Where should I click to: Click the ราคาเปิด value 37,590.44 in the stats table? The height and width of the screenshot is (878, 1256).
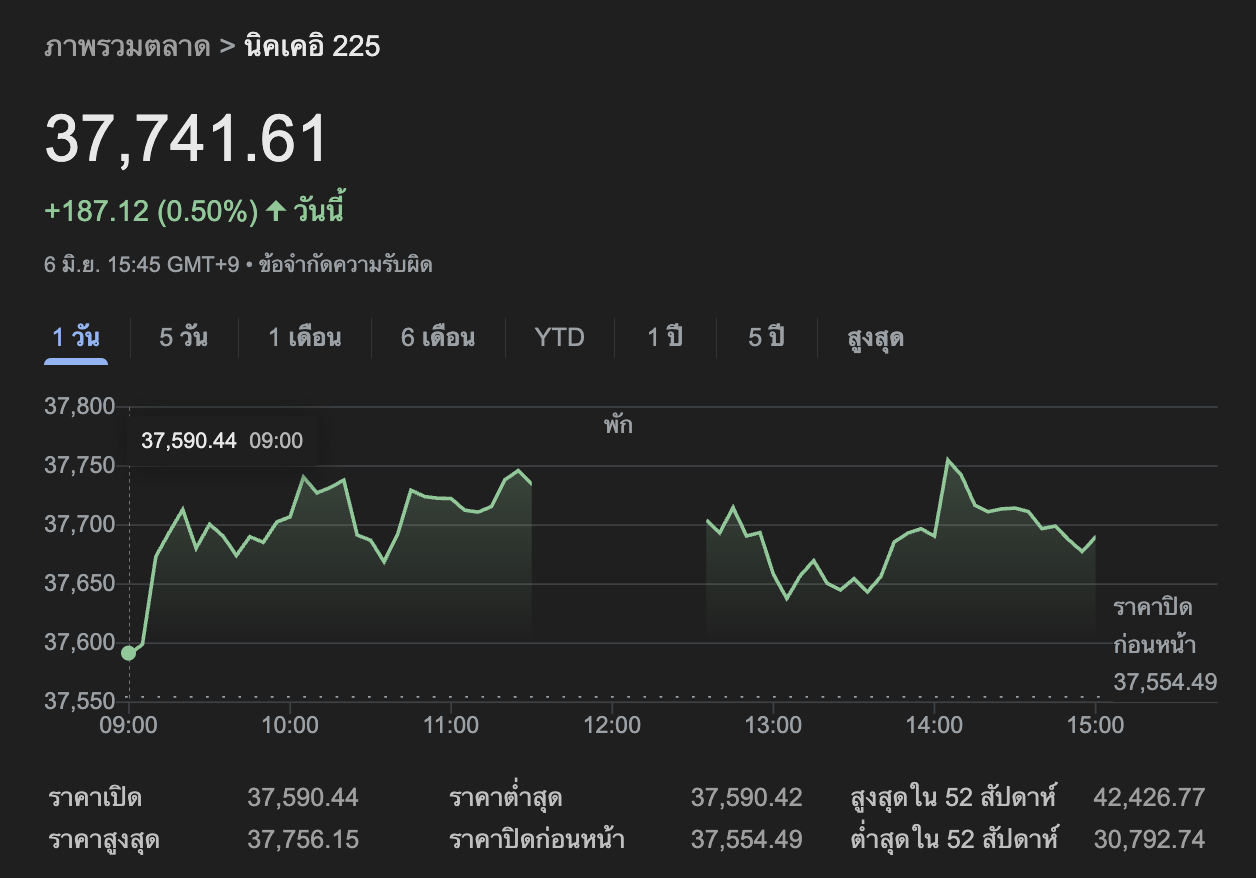point(303,798)
